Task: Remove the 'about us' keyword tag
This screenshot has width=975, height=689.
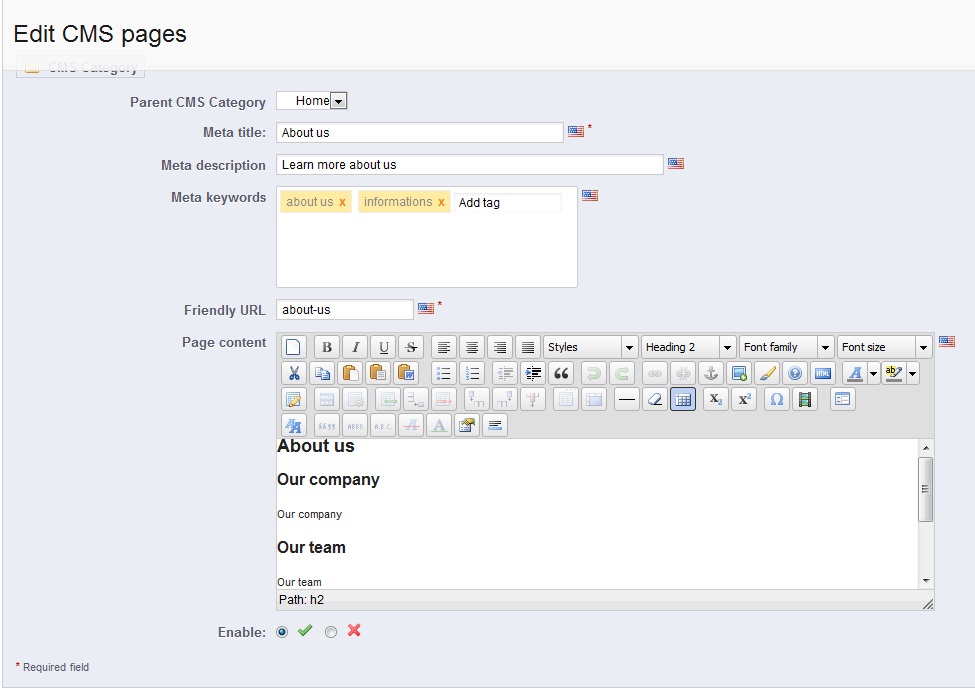Action: click(x=342, y=203)
